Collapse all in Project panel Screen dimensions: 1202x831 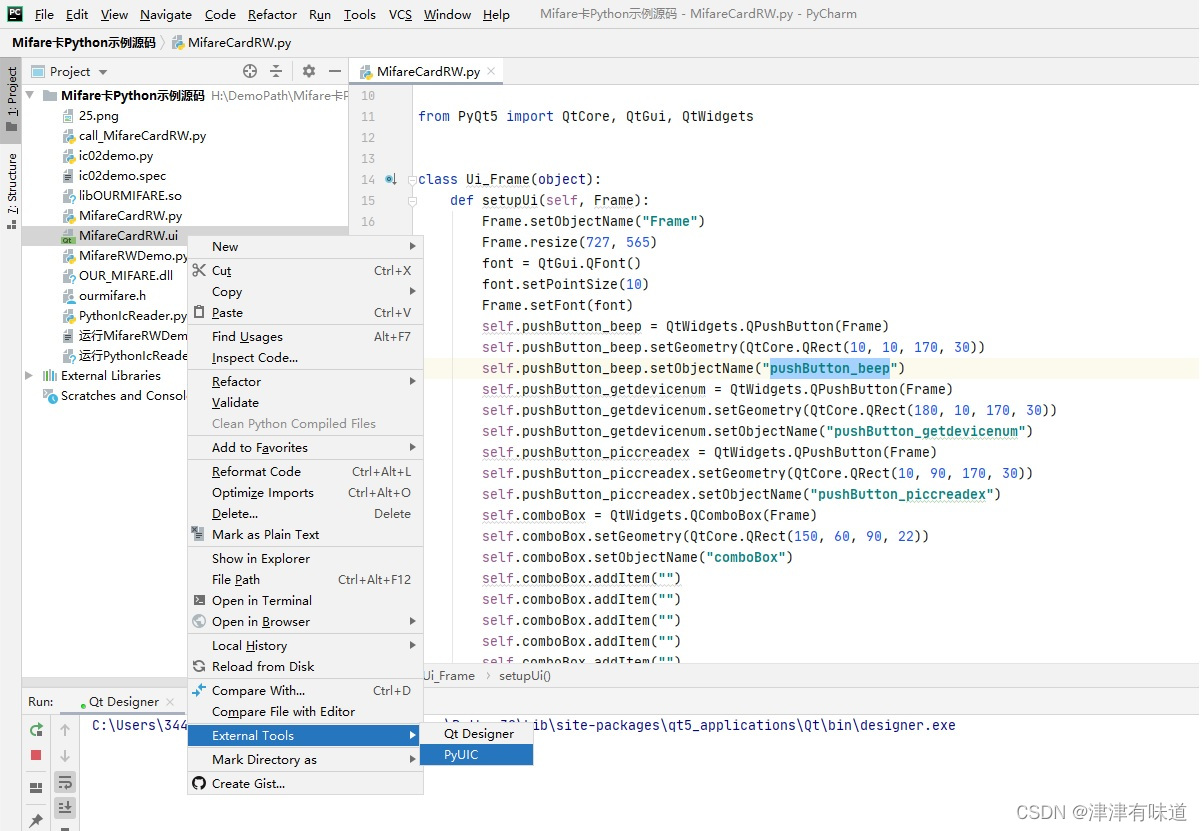tap(276, 71)
